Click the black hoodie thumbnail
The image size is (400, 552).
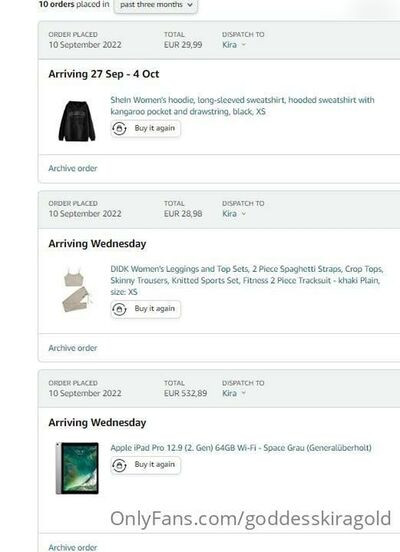click(77, 121)
